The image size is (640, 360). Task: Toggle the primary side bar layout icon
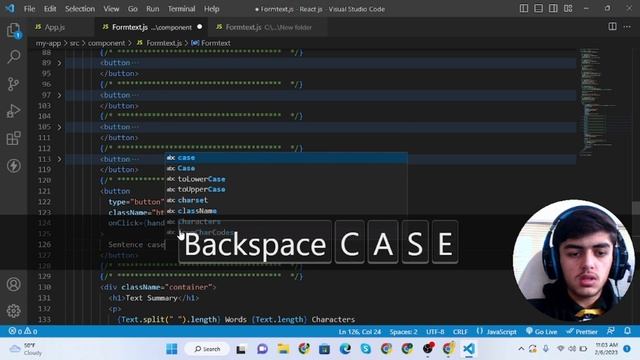point(524,9)
